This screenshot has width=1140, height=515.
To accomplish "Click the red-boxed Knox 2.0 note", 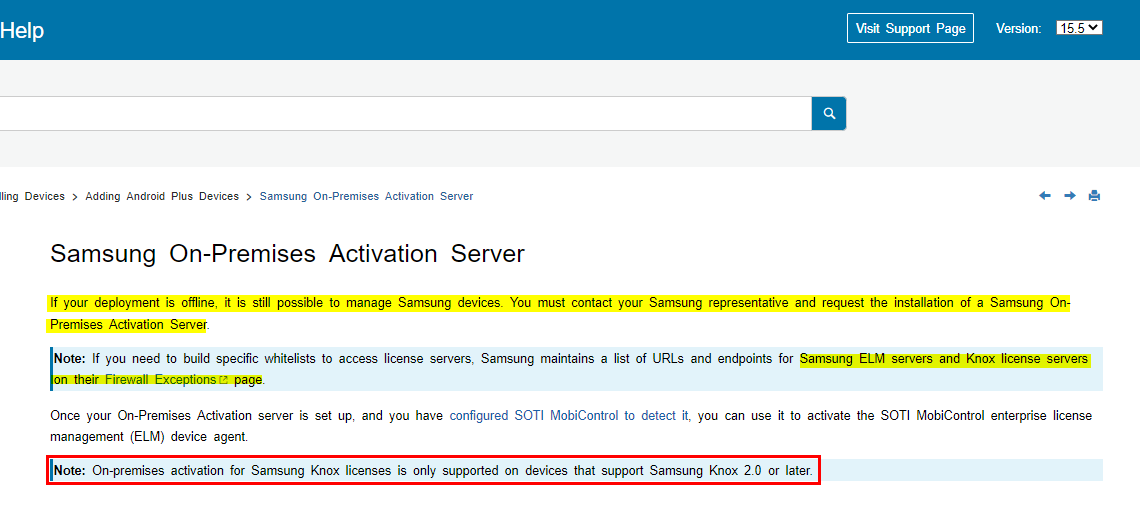I will point(432,470).
